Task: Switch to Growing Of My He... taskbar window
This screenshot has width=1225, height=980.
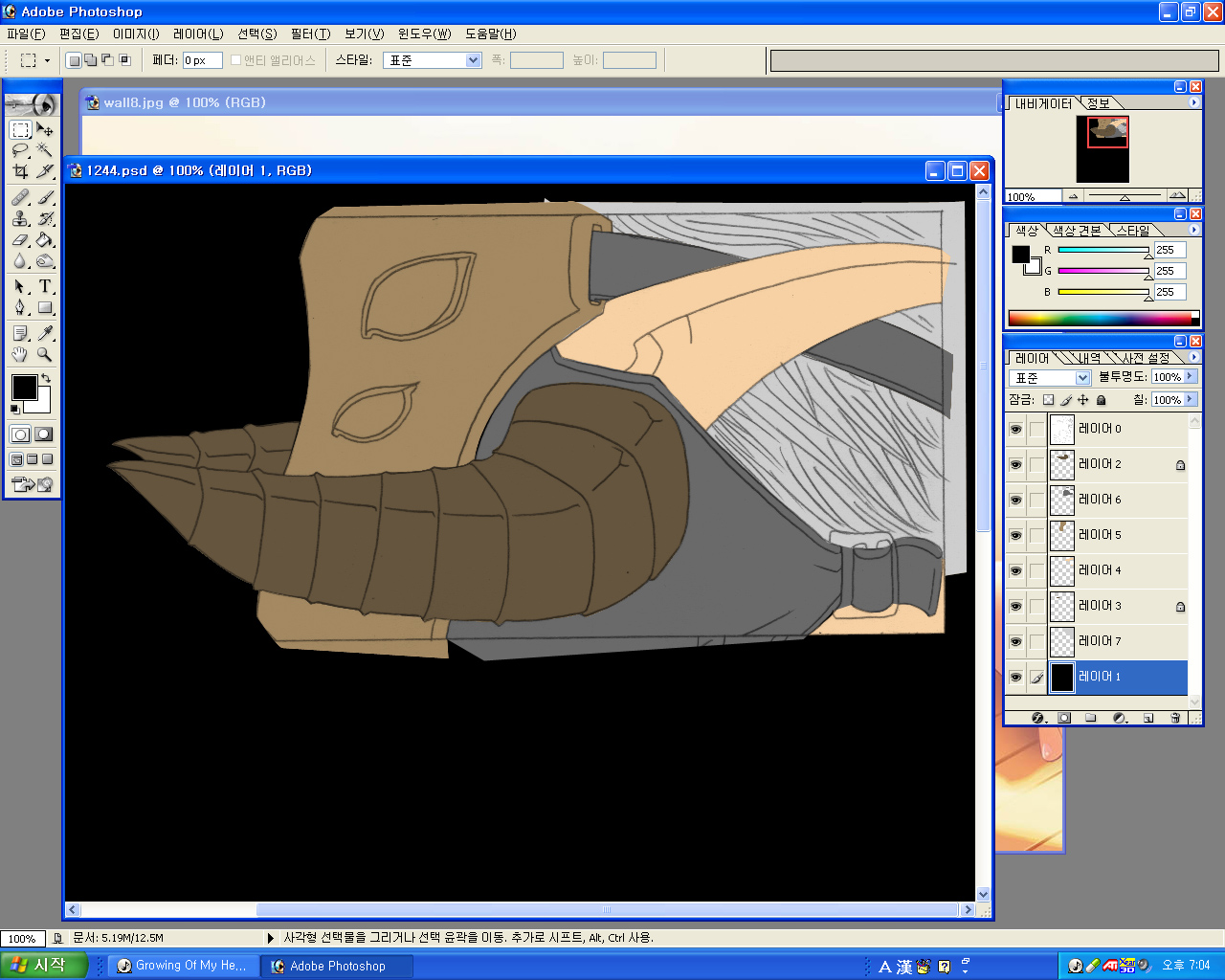Action: tap(182, 966)
